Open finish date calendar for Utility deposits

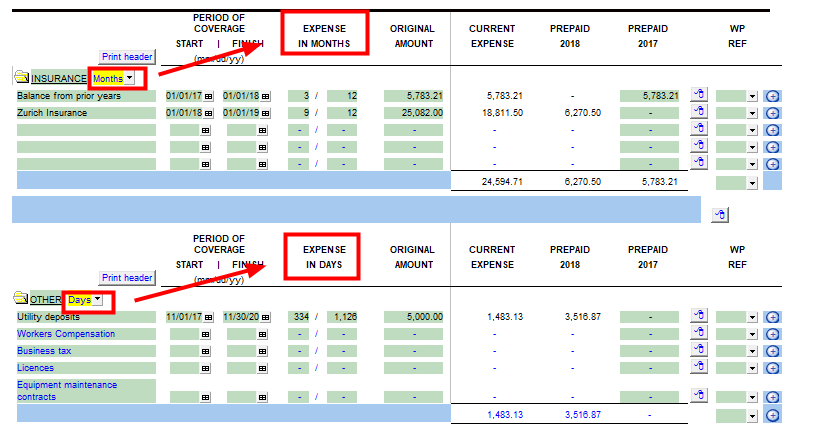[x=265, y=317]
